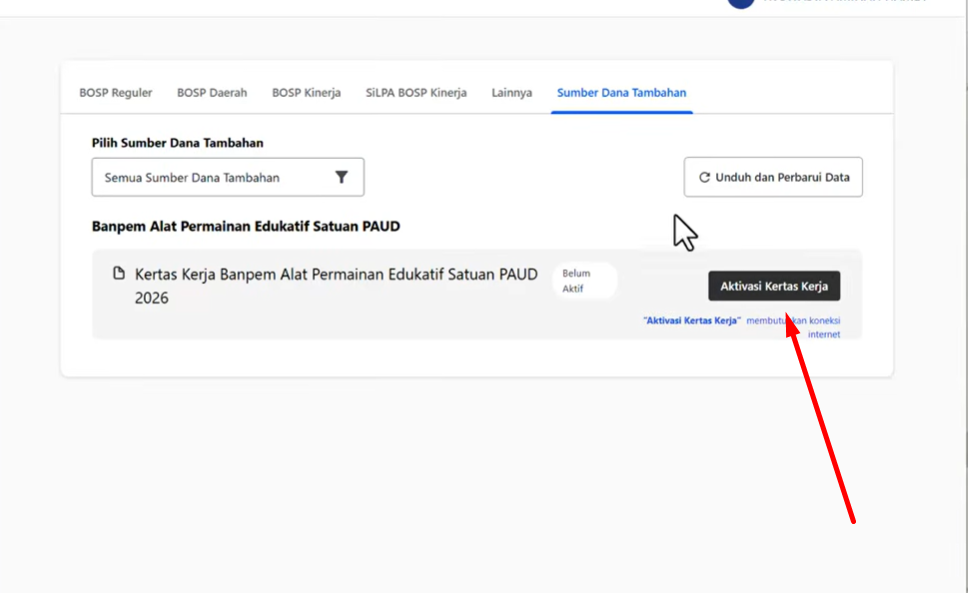Click the "Aktivasi Kertas Kerja" note text

691,320
